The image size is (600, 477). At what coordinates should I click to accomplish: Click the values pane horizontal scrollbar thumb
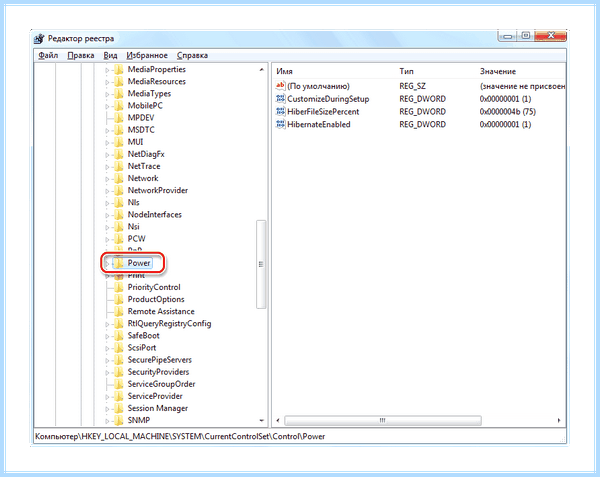point(383,420)
